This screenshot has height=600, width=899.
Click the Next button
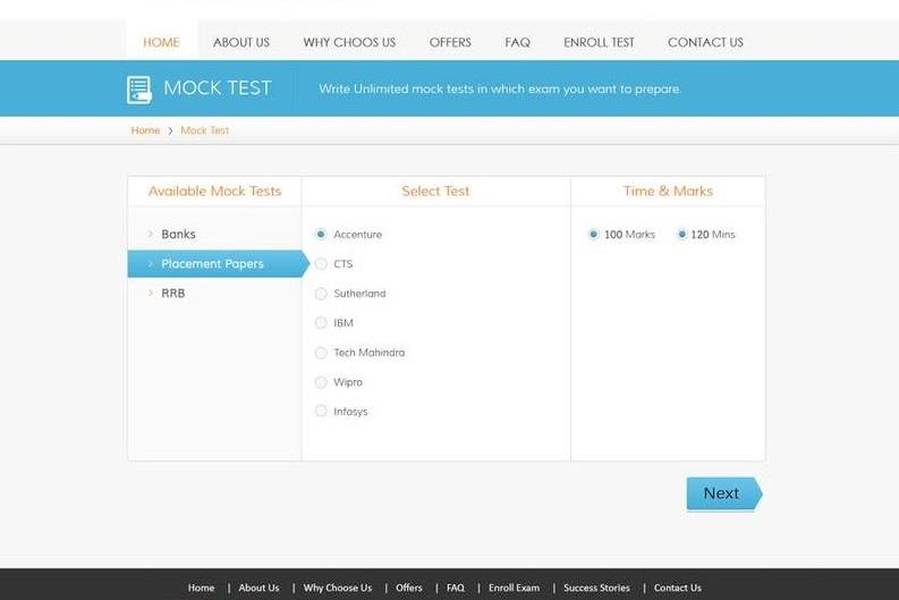point(722,493)
